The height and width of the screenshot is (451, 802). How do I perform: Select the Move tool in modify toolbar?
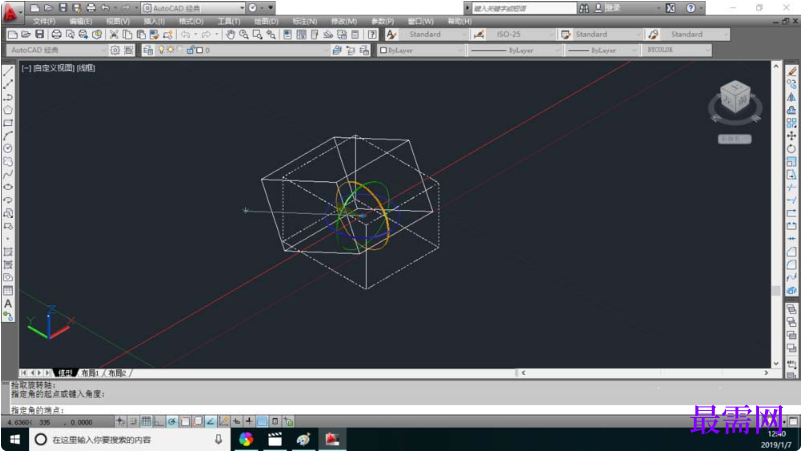(791, 136)
